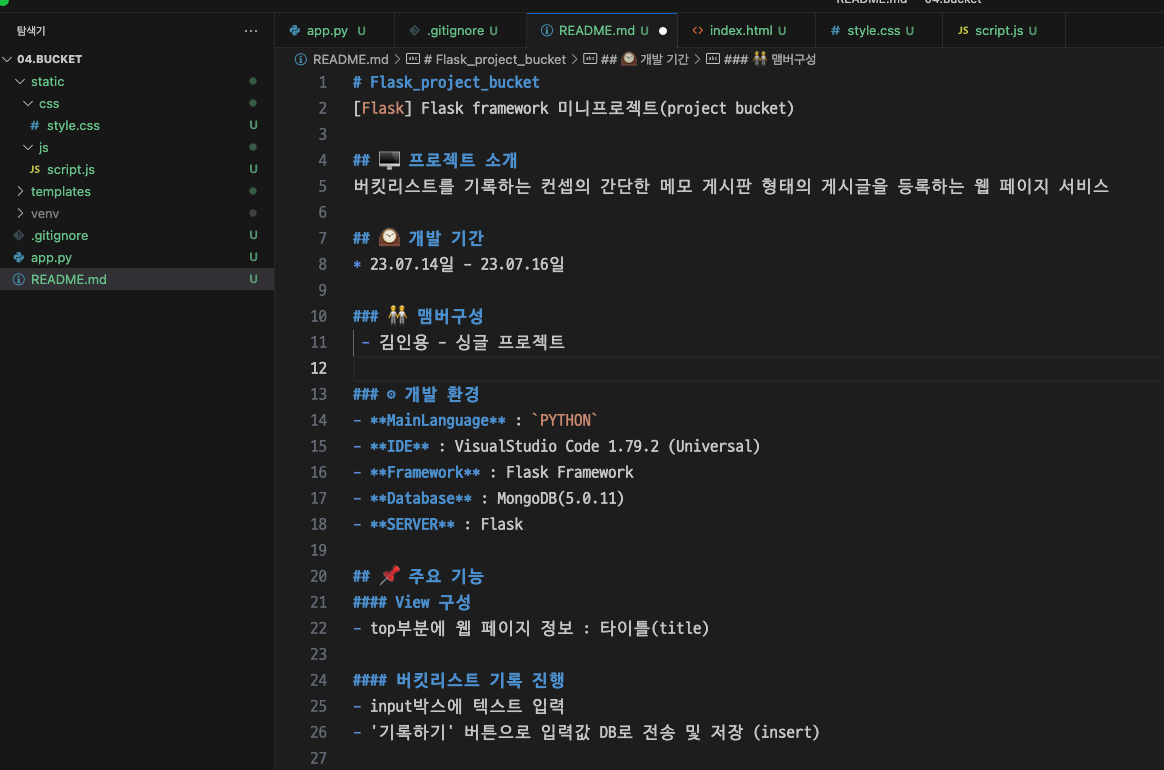
Task: Click the # Flask_project_bucket breadcrumb
Action: coord(494,59)
